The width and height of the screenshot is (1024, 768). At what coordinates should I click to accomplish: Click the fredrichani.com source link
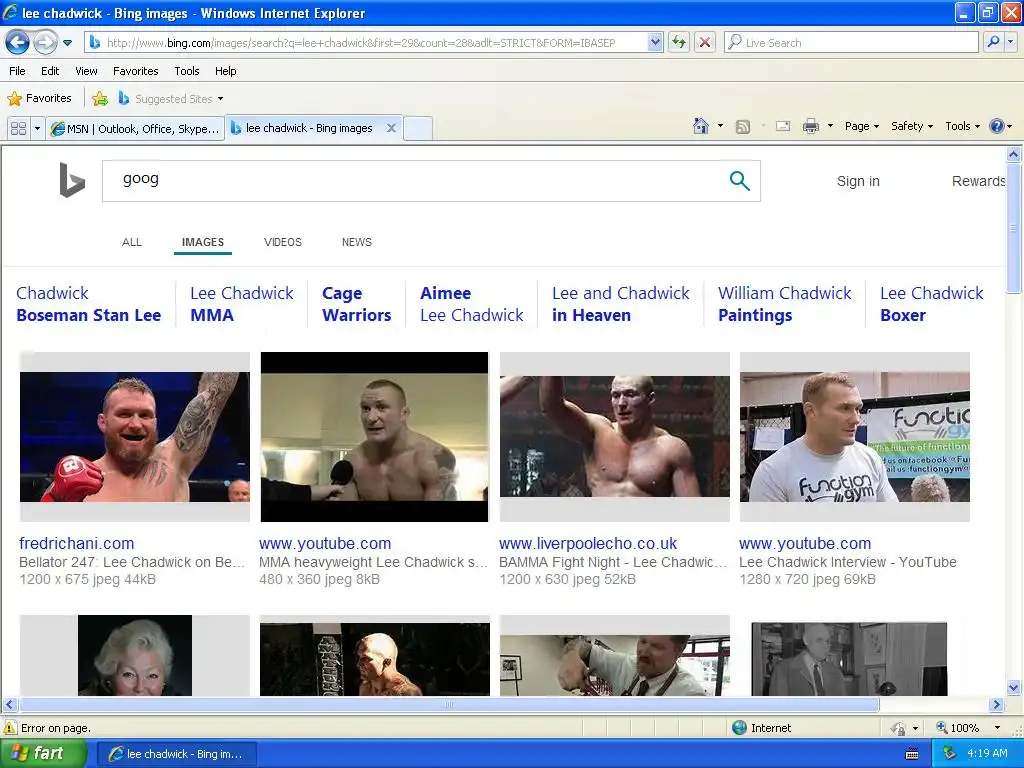pyautogui.click(x=76, y=543)
